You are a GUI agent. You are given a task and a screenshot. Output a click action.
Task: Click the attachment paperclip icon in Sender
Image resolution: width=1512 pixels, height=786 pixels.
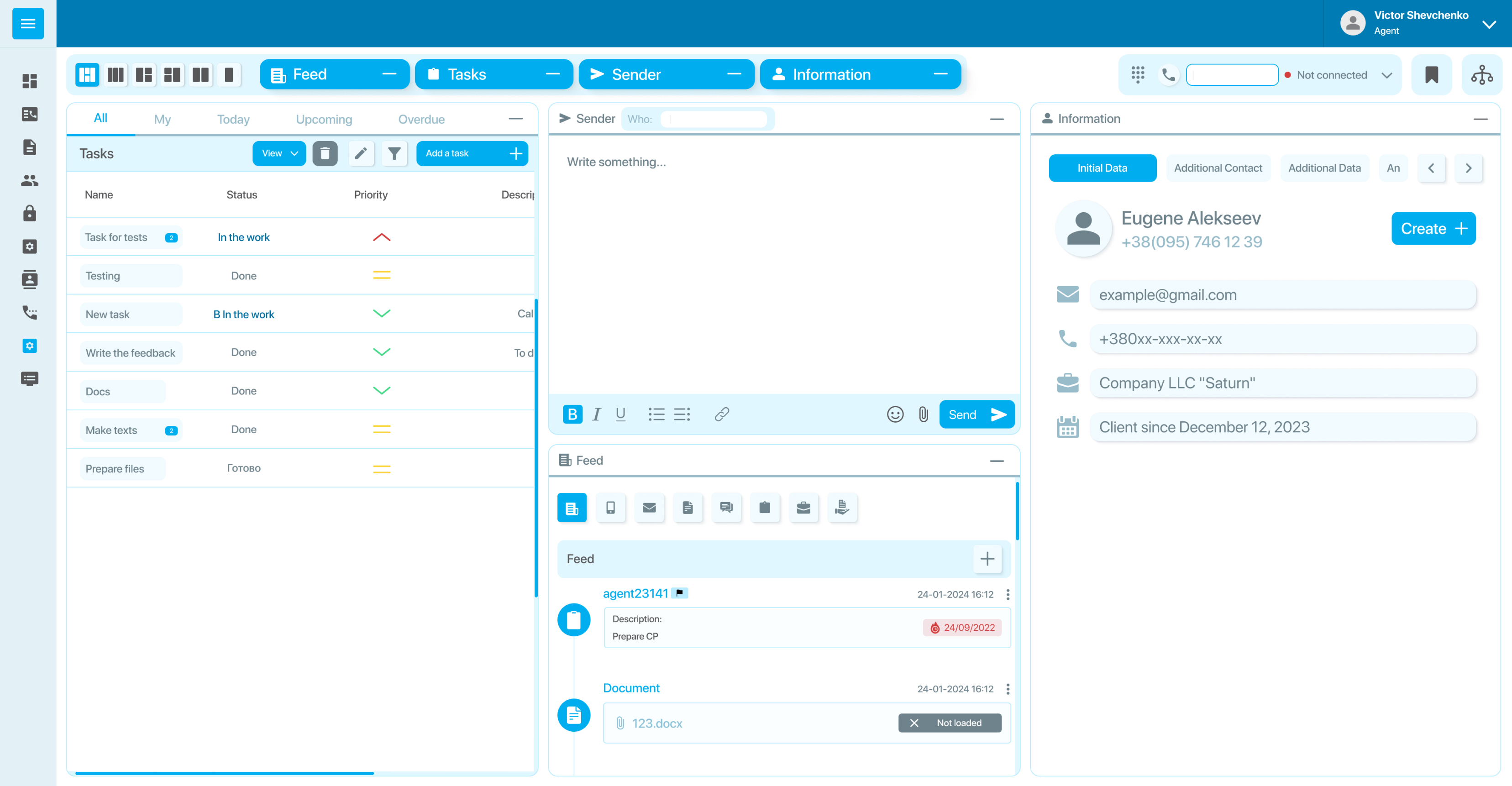923,414
